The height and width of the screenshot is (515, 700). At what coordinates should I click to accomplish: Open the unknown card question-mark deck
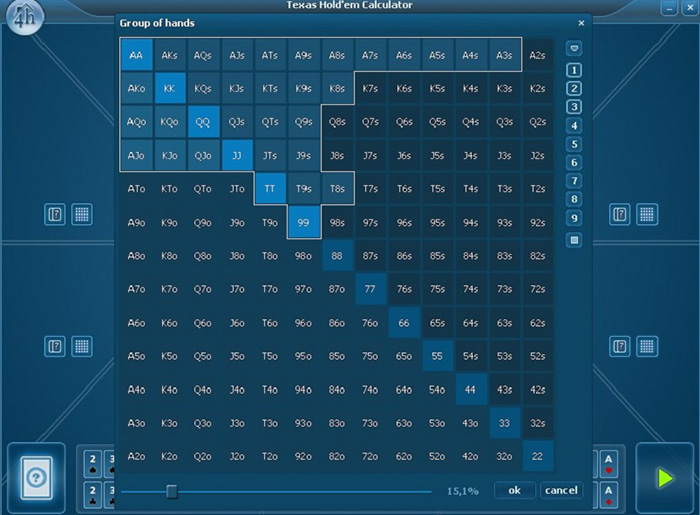[x=37, y=478]
